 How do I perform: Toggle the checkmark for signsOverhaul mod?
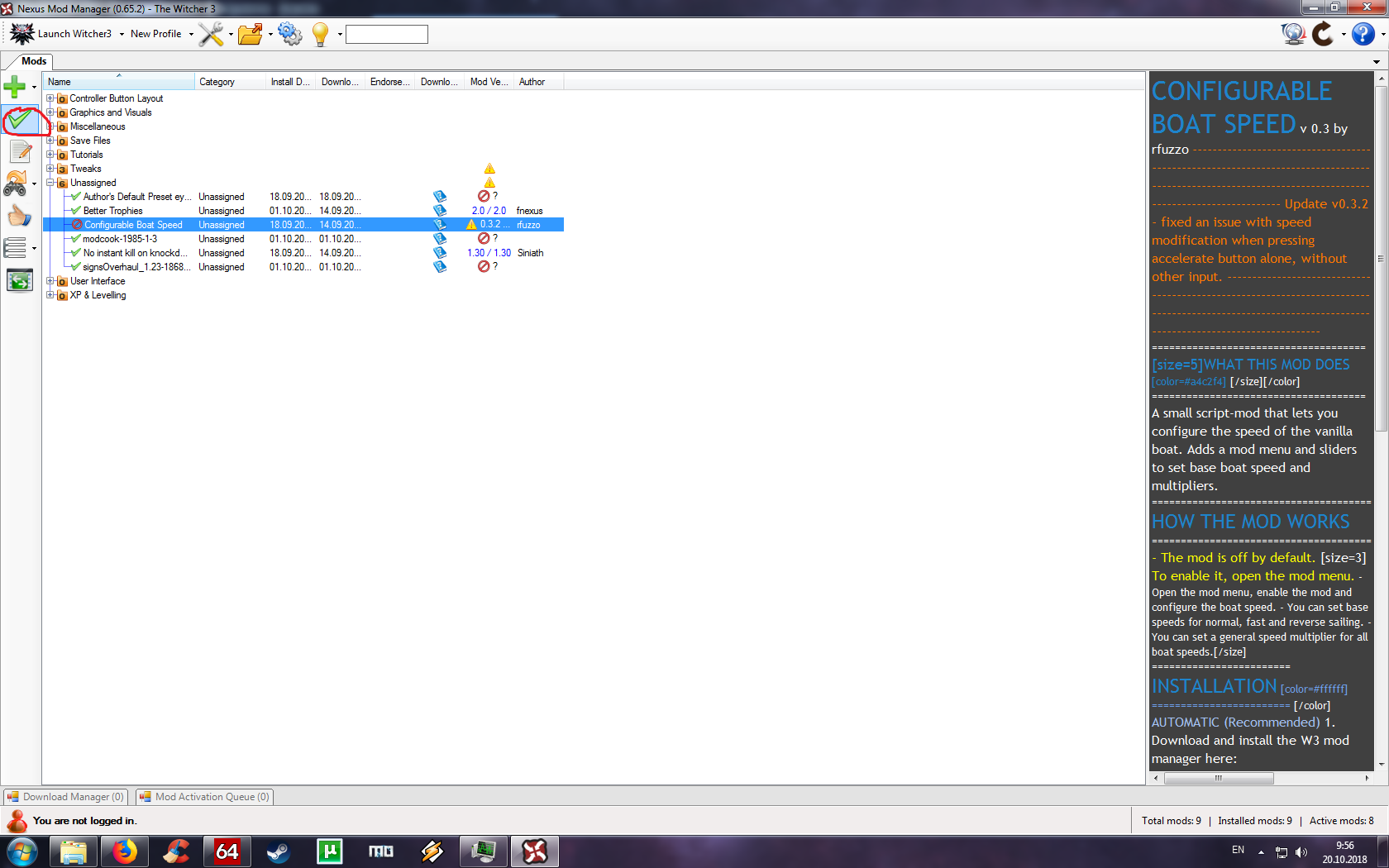[x=76, y=267]
